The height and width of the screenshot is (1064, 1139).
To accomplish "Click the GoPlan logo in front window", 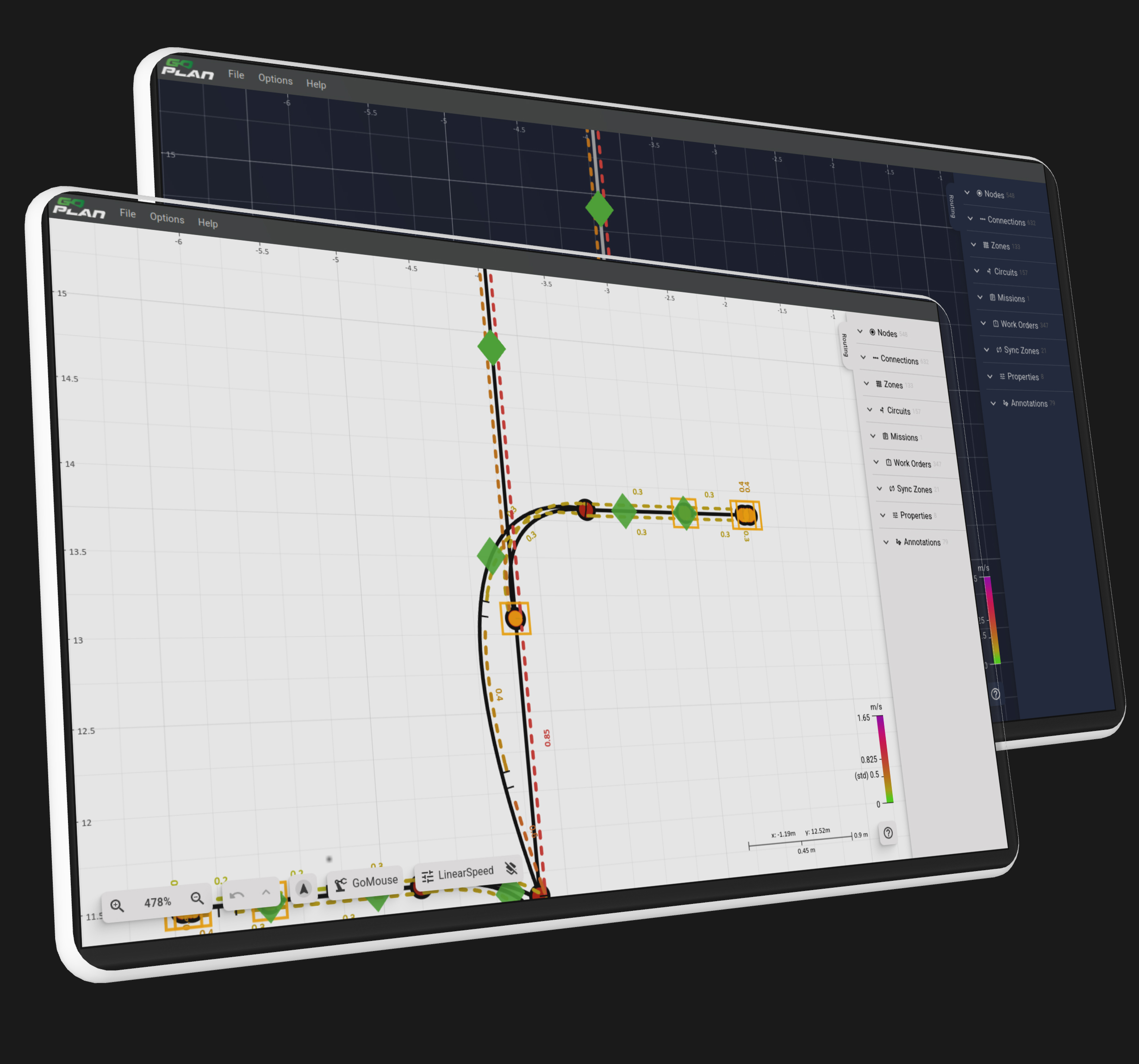I will click(x=79, y=208).
